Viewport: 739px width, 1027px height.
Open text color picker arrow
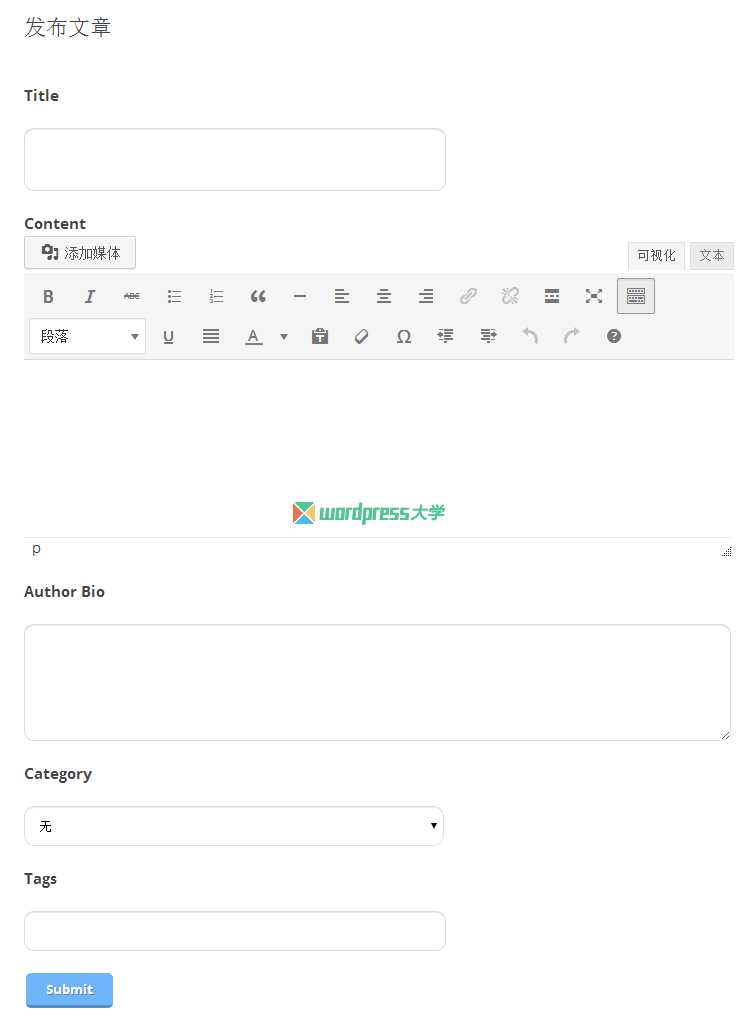[284, 337]
